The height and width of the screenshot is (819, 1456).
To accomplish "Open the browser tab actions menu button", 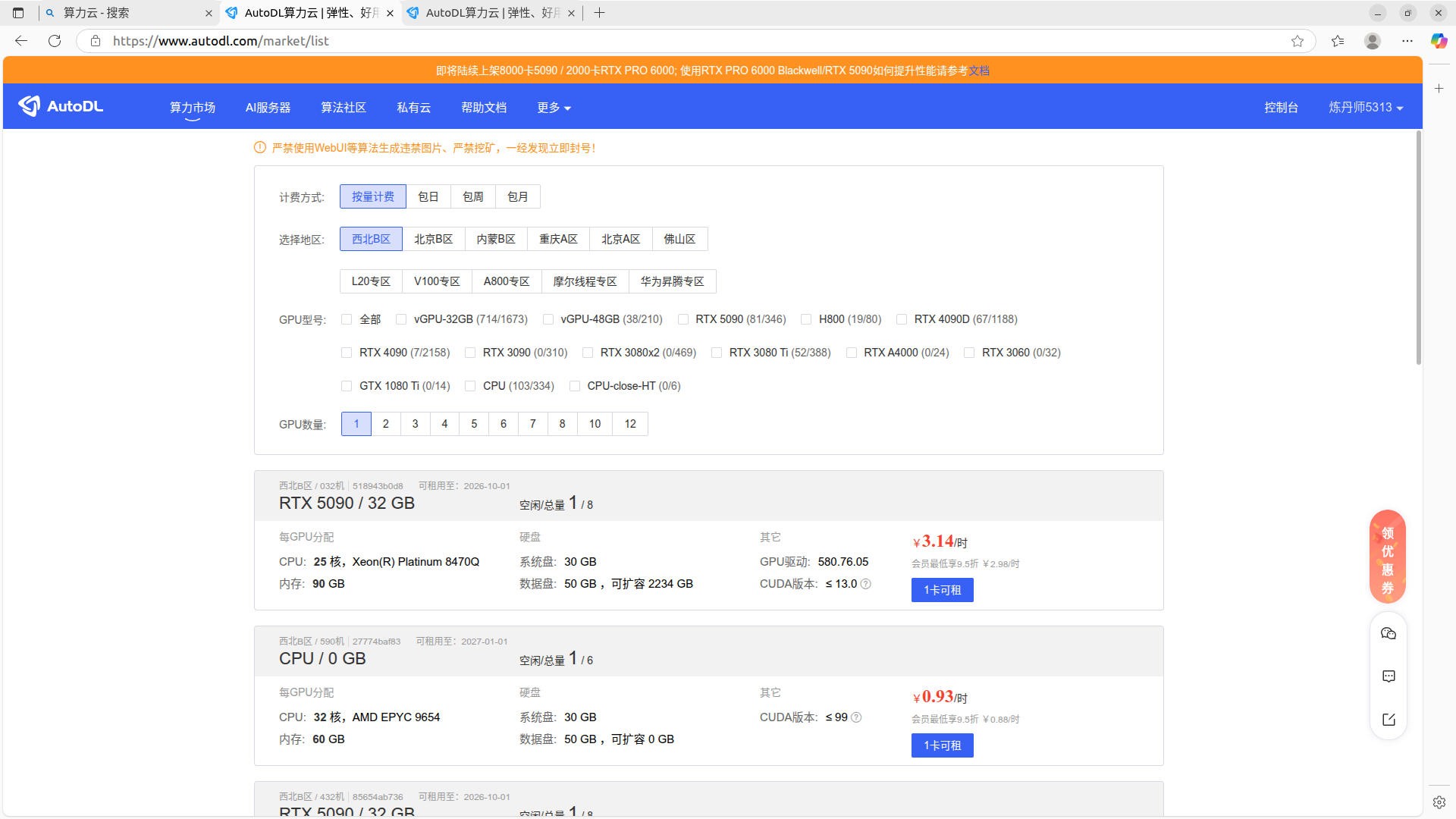I will pos(18,13).
